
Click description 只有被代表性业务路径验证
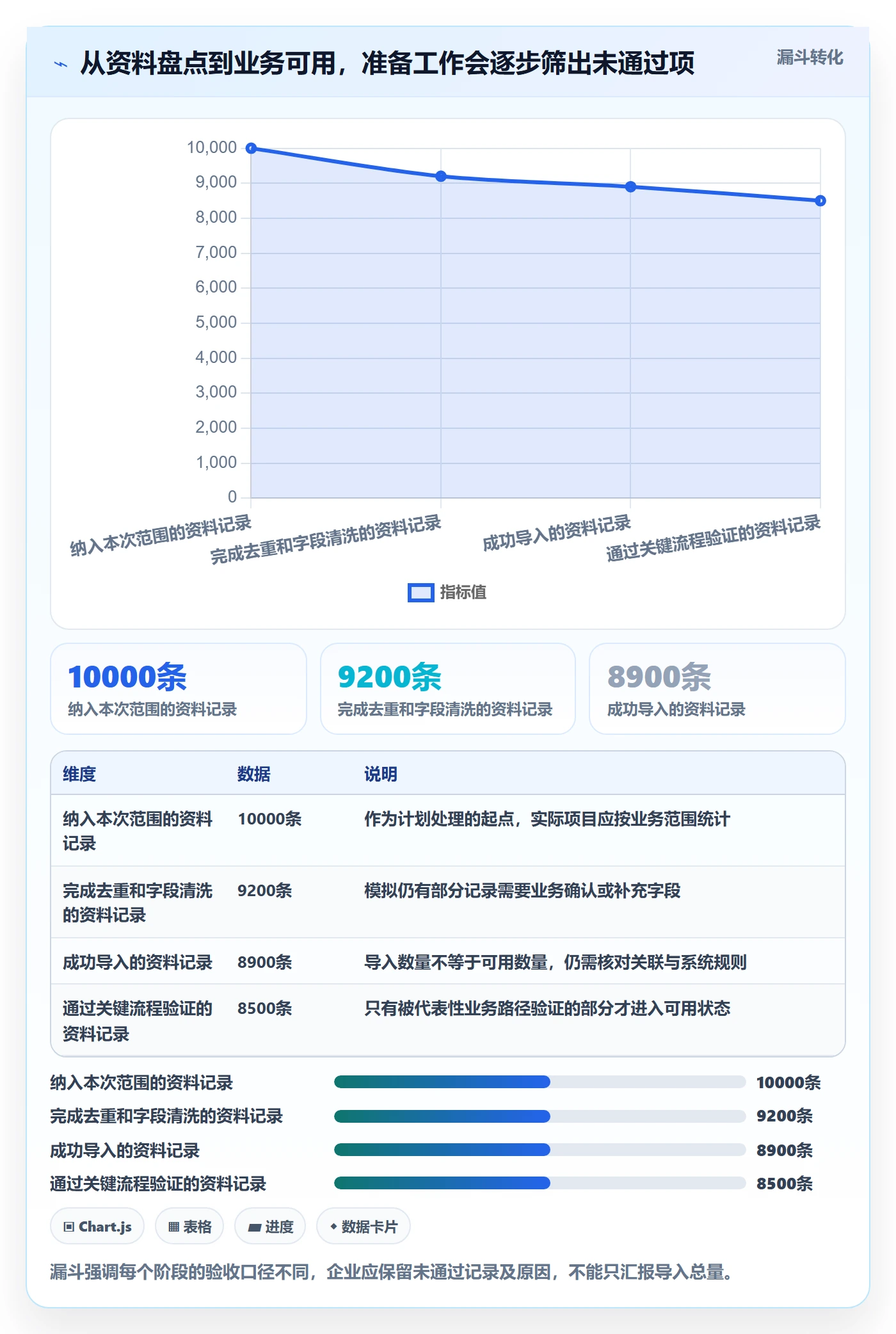tap(547, 1008)
